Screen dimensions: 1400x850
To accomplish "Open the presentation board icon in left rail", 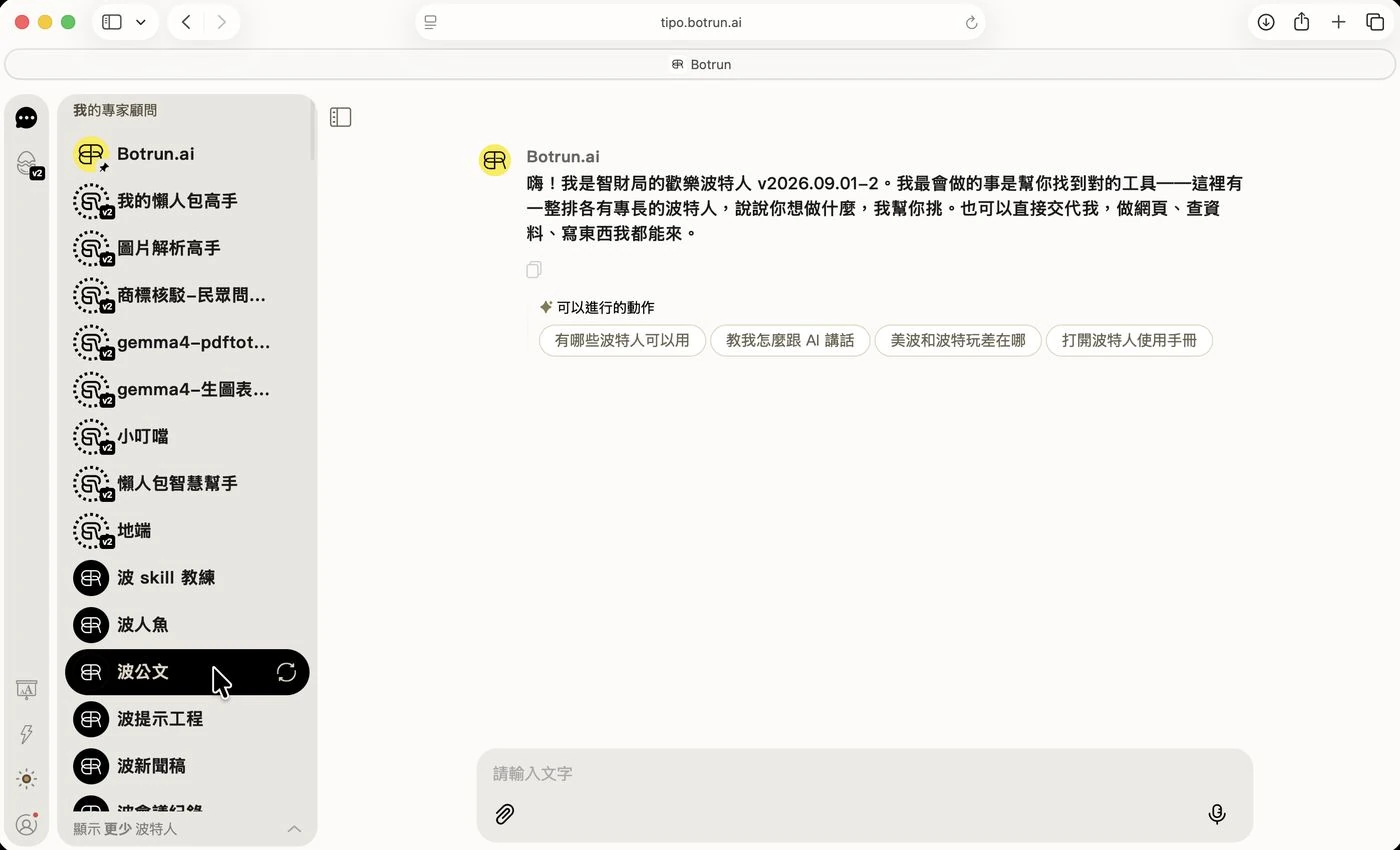I will click(27, 689).
